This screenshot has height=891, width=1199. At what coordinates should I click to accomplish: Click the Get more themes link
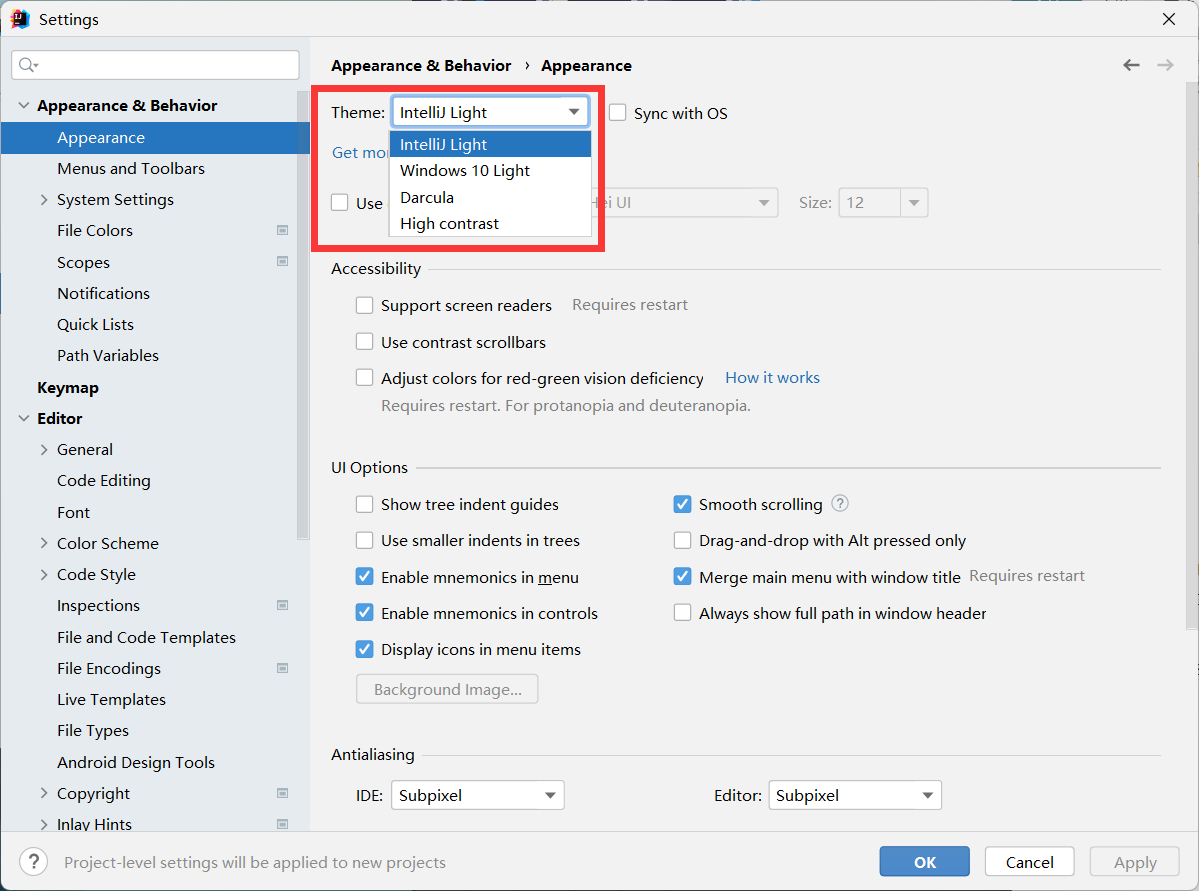[360, 153]
